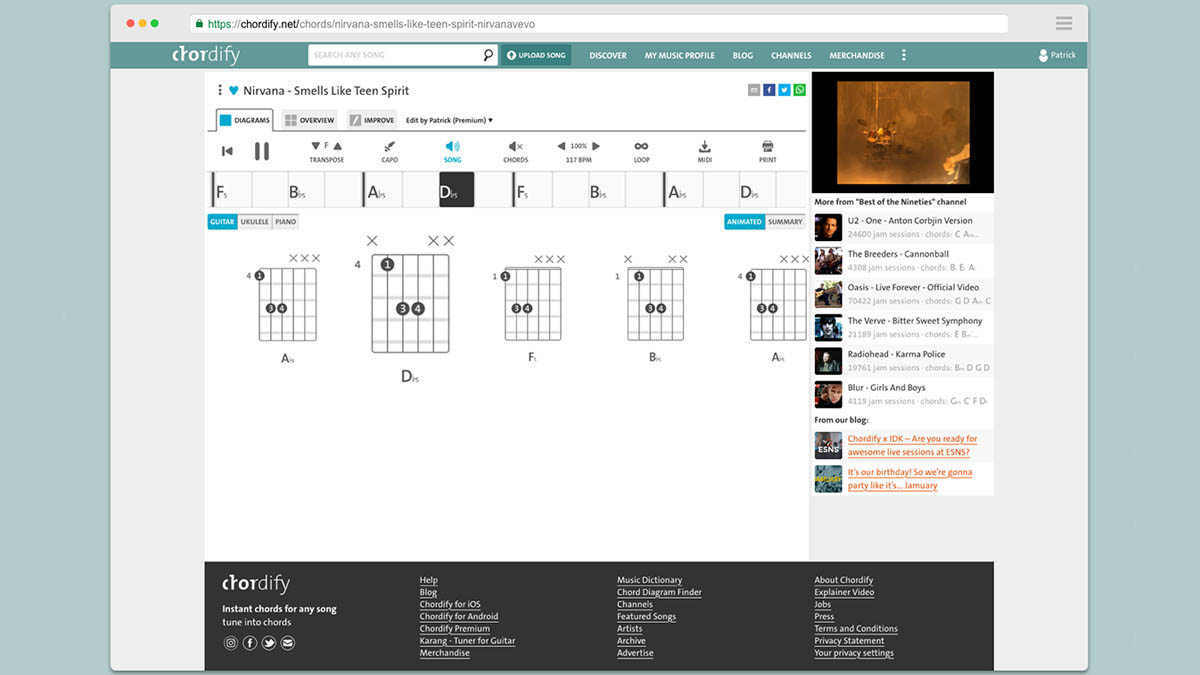Open The Breeders - Cannonball song

[903, 261]
